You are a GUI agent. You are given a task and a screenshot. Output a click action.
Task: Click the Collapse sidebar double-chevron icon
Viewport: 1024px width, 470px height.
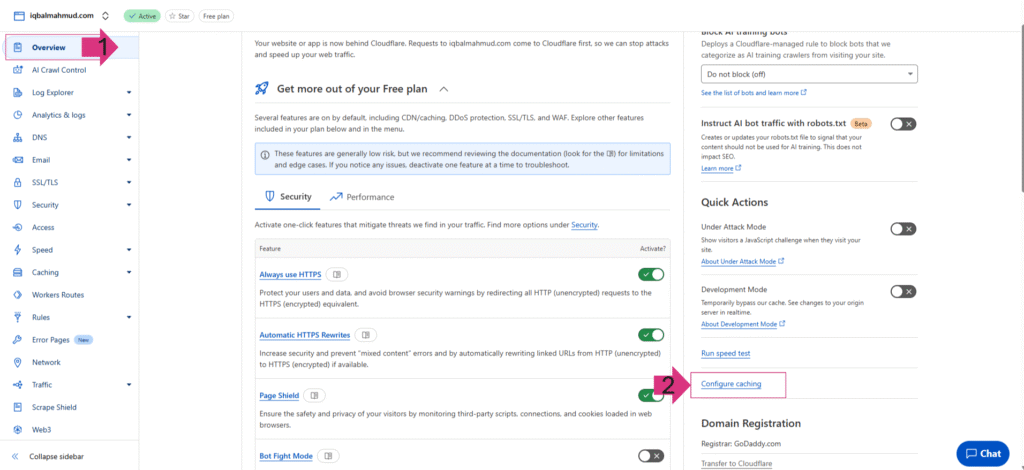coord(16,457)
